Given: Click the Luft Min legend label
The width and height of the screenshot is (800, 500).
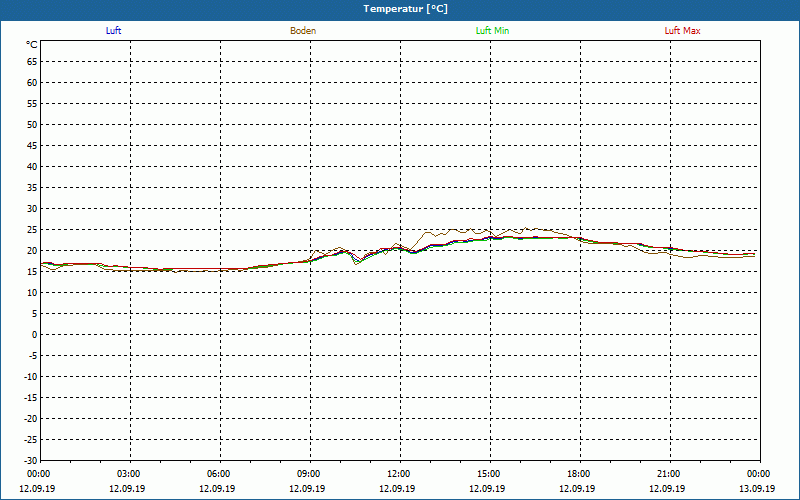Looking at the screenshot, I should (x=492, y=31).
